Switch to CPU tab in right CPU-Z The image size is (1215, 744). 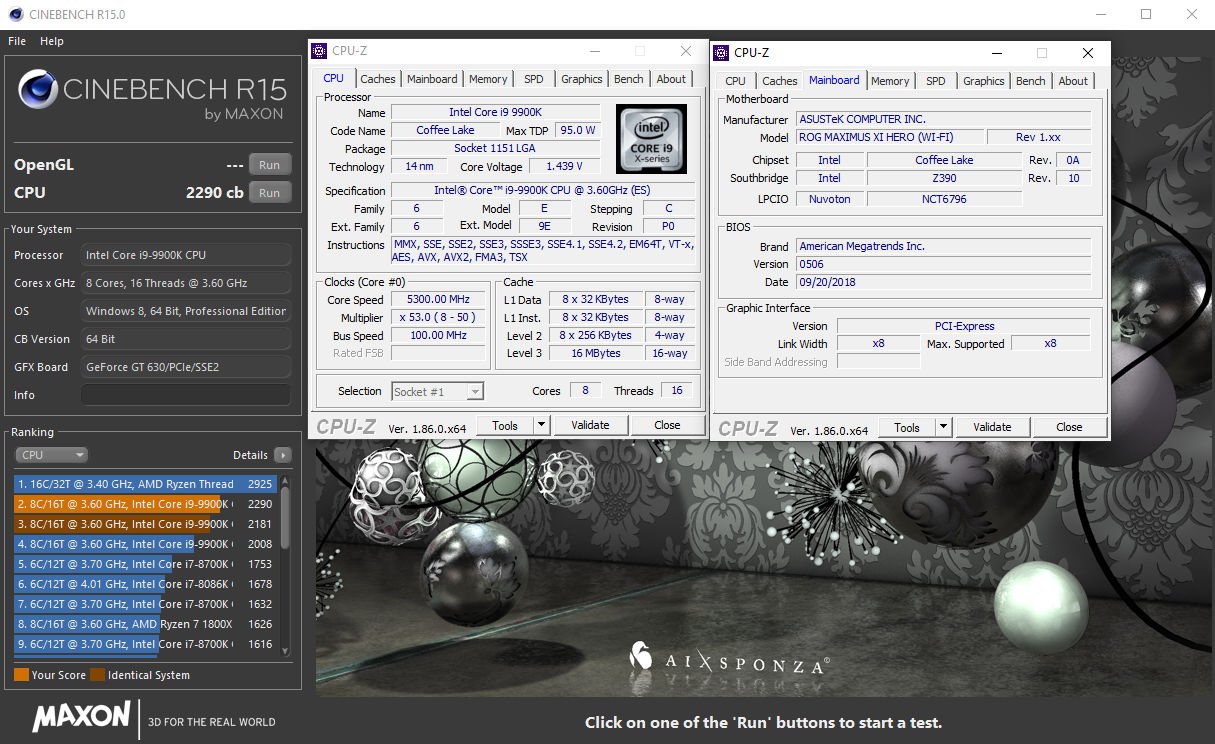[x=736, y=81]
